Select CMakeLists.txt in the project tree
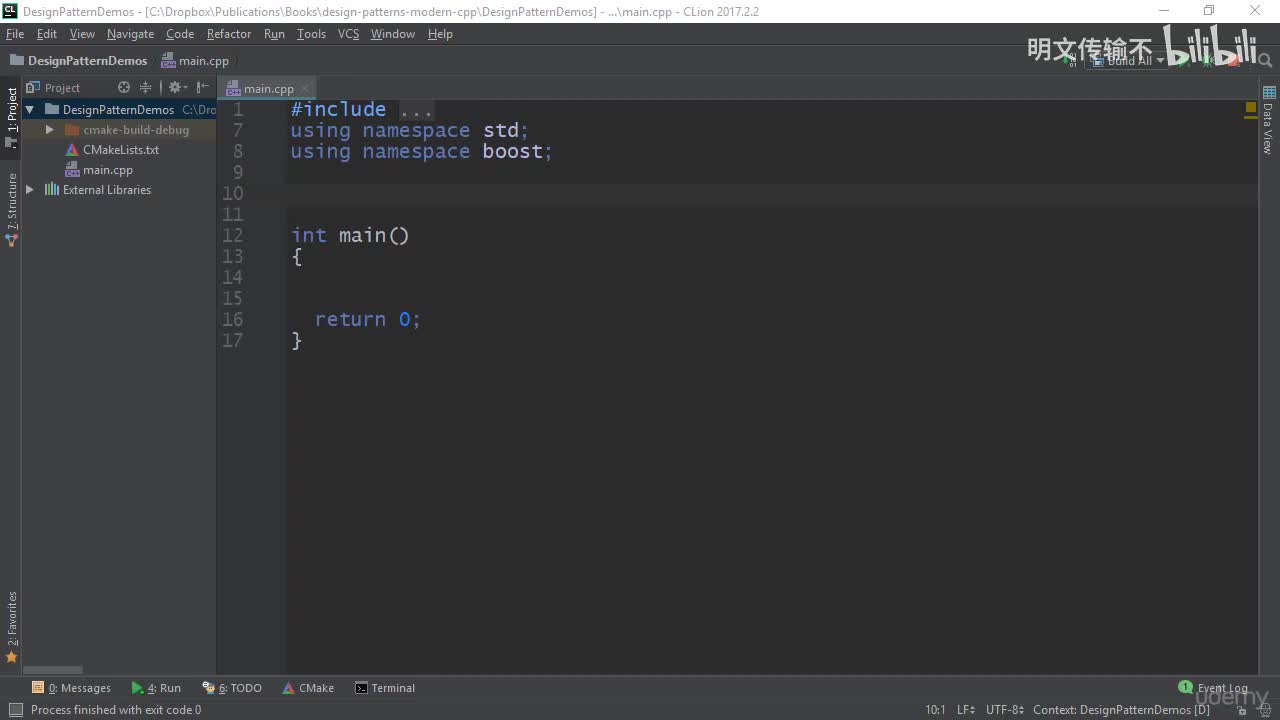The height and width of the screenshot is (720, 1280). pos(112,150)
